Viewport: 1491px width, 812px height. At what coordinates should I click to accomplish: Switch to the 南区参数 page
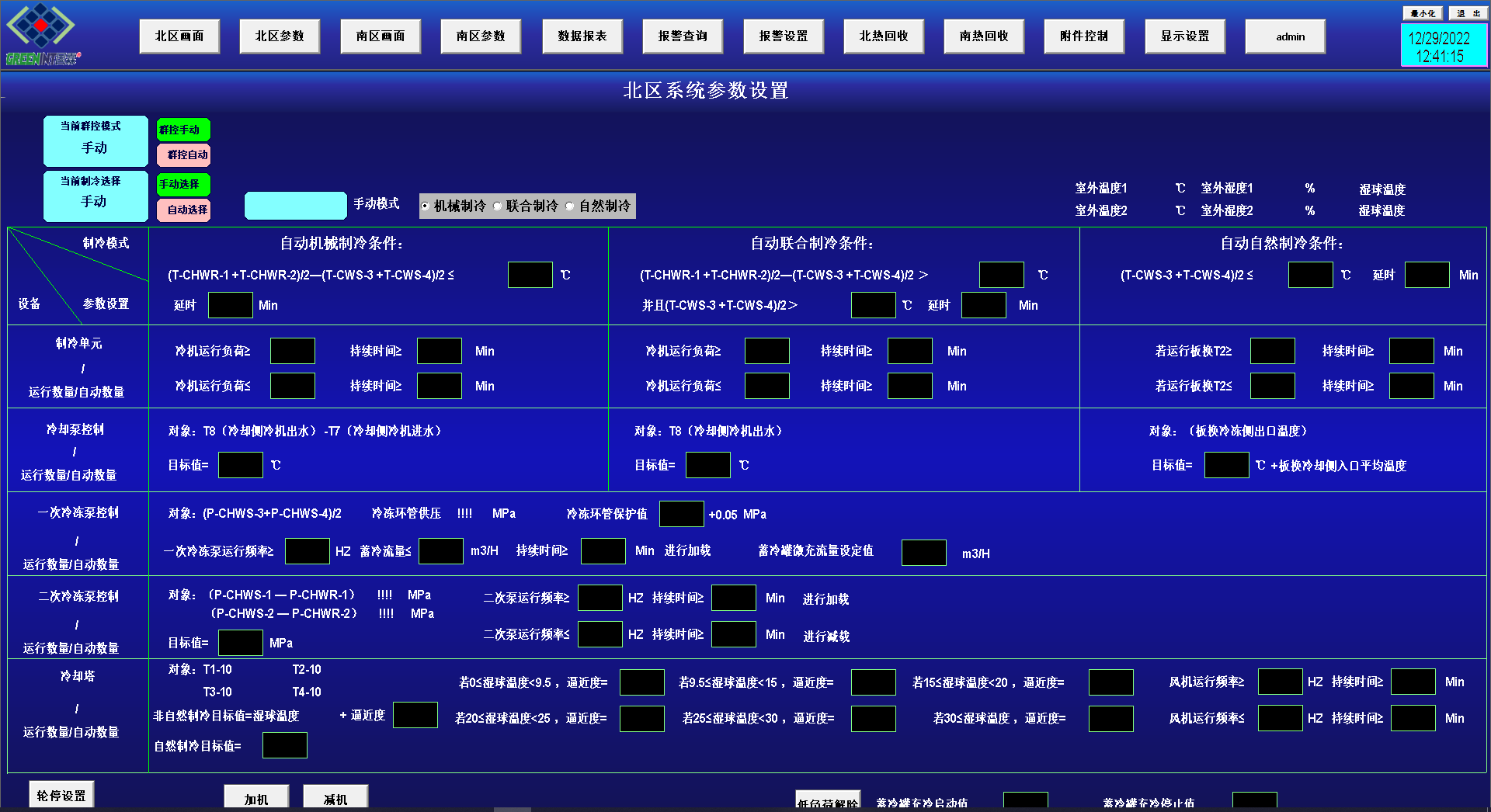pyautogui.click(x=481, y=36)
